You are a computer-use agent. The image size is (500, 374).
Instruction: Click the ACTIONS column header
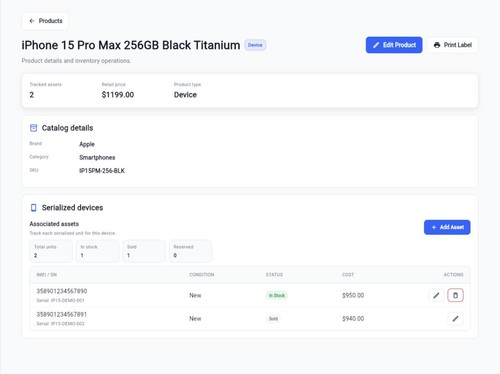point(453,275)
